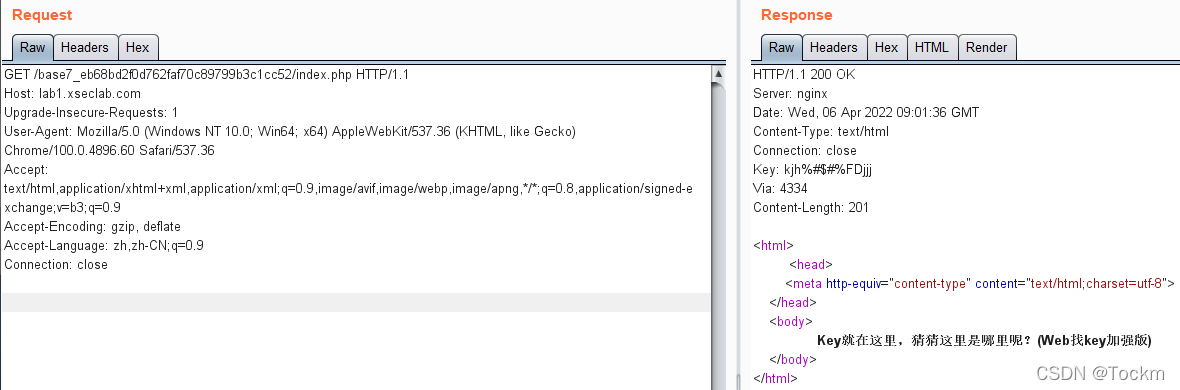Click the Date response header line
1180x390 pixels.
[865, 113]
